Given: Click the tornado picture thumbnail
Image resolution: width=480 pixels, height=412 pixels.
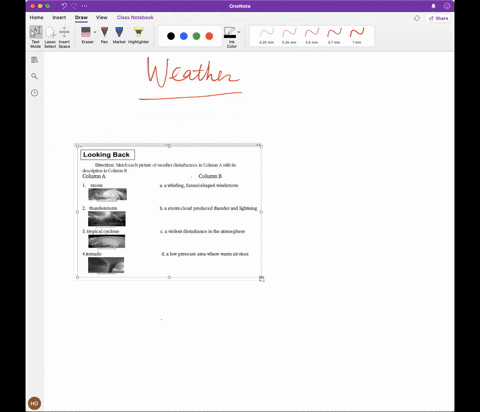Looking at the screenshot, I should coord(106,265).
